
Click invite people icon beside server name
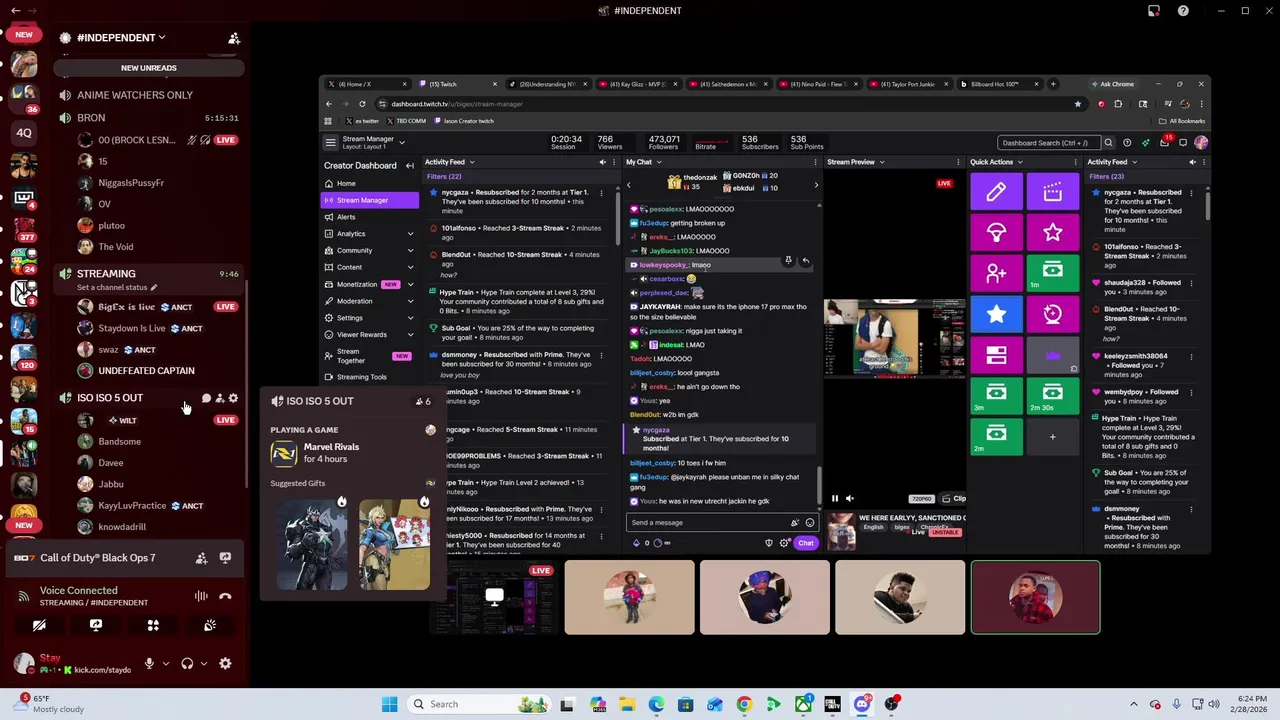click(234, 38)
